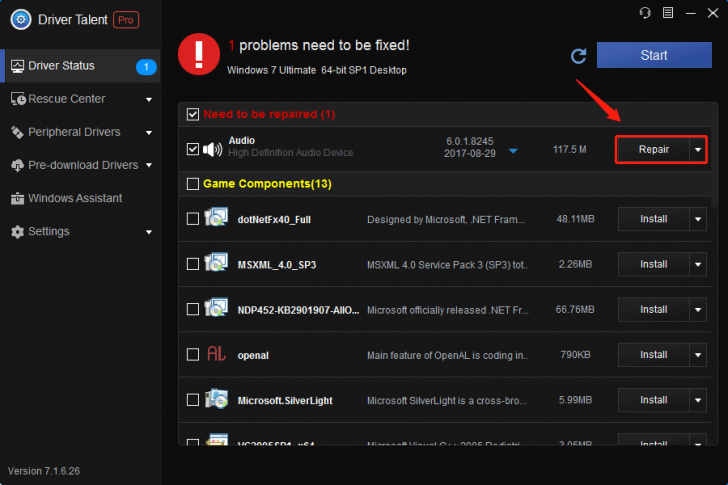Open the menu list icon in title bar
The image size is (728, 485).
(668, 13)
